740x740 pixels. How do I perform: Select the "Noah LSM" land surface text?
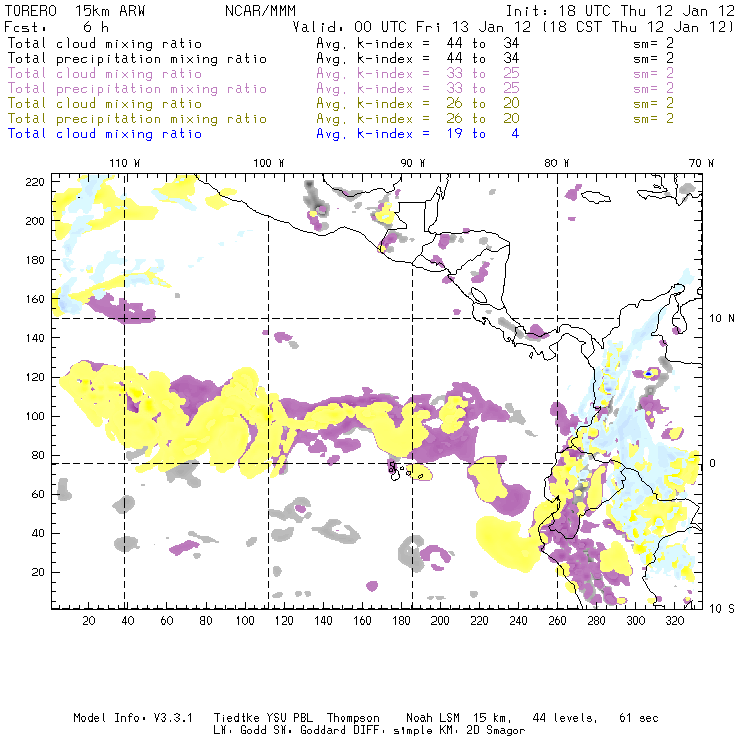click(433, 718)
